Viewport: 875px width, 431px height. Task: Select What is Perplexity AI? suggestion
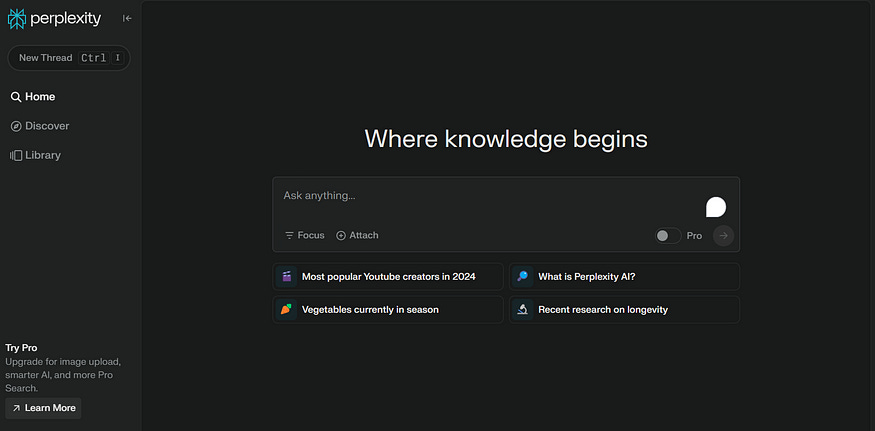pos(624,276)
